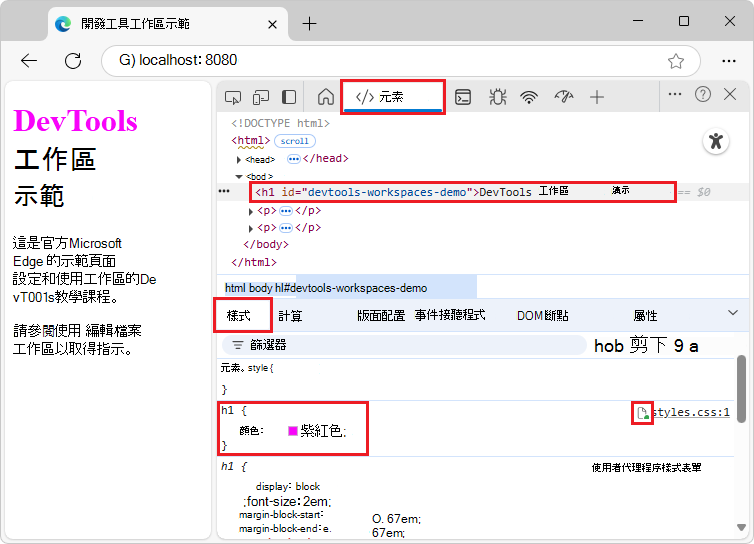Click the workspace file mapping icon
Screen dimensions: 754x544
point(642,413)
